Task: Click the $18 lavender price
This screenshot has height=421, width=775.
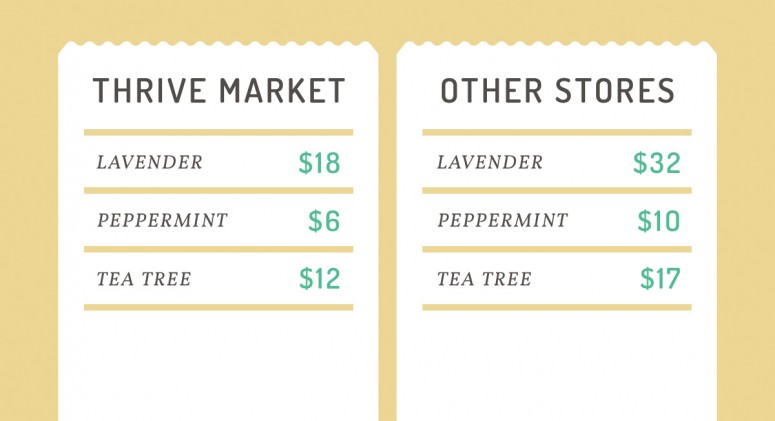Action: [319, 163]
